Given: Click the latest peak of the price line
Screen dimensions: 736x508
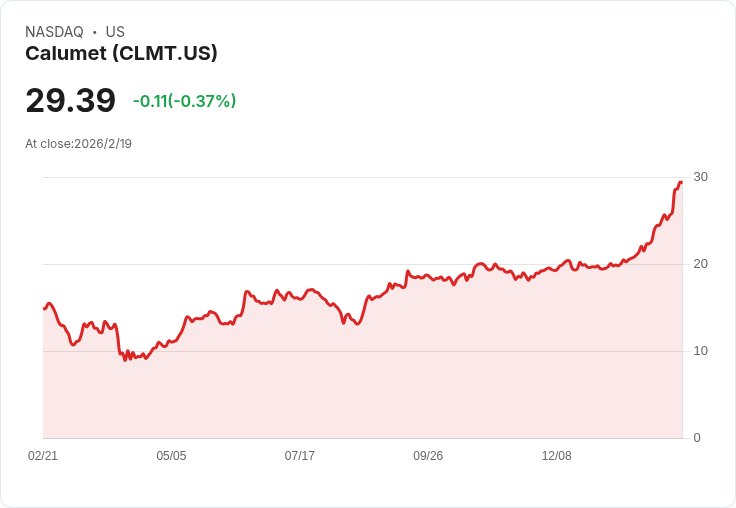Looking at the screenshot, I should (x=680, y=183).
